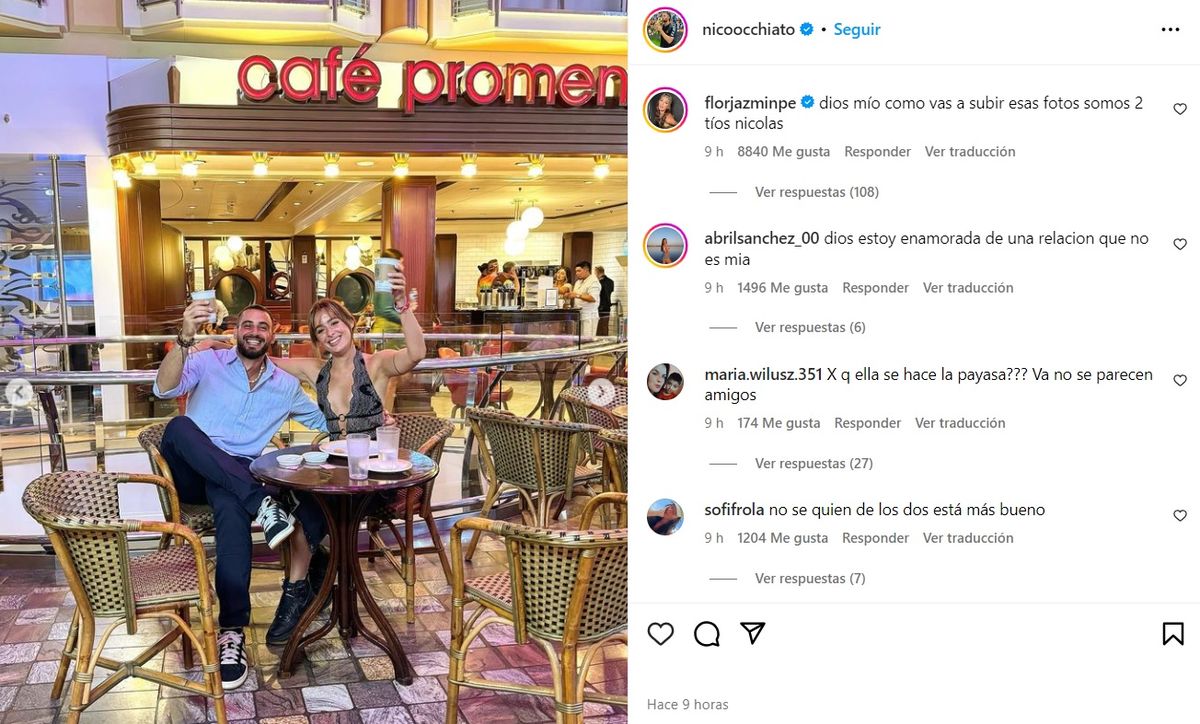Open the comment bubble icon

[707, 634]
